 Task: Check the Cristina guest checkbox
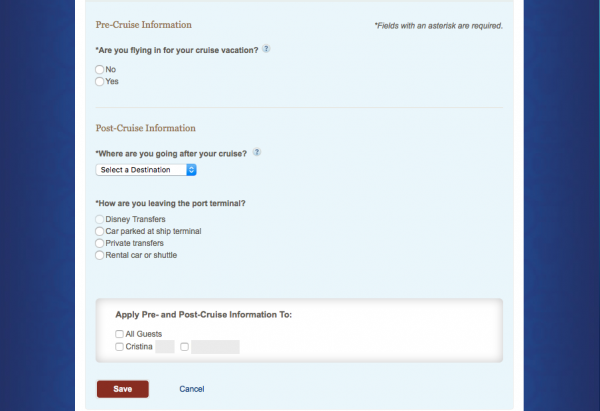[x=119, y=347]
